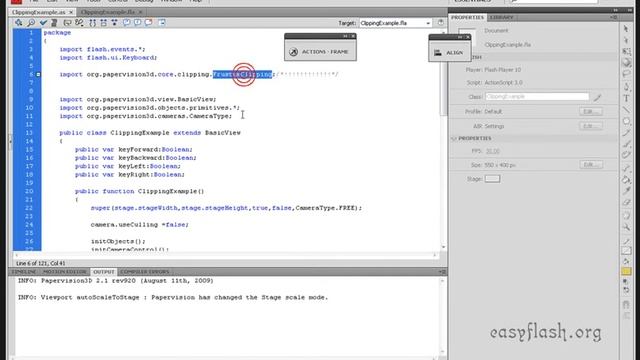
Task: Select the Brush tool
Action: (x=626, y=144)
